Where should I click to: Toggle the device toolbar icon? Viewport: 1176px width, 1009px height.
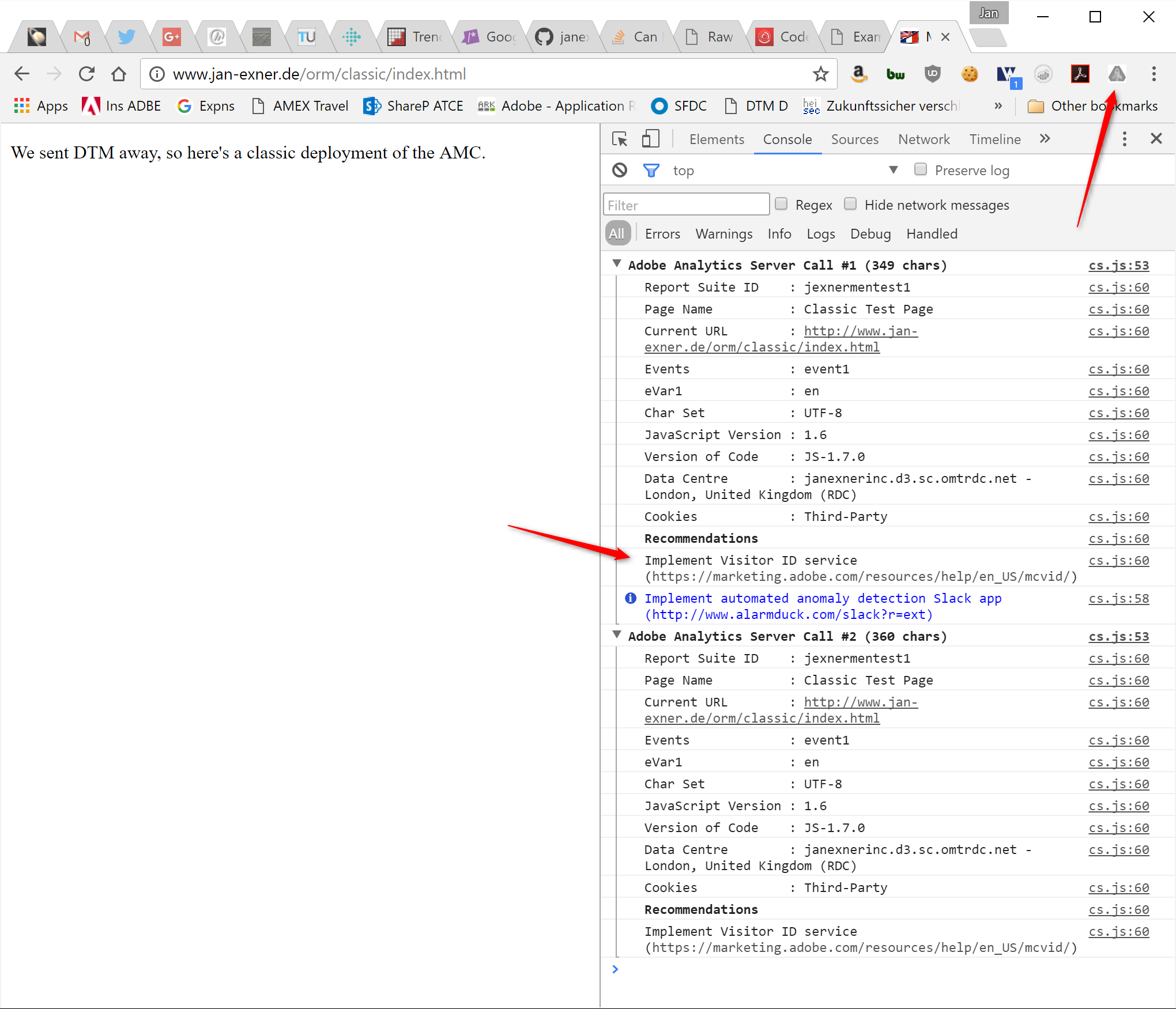coord(650,139)
